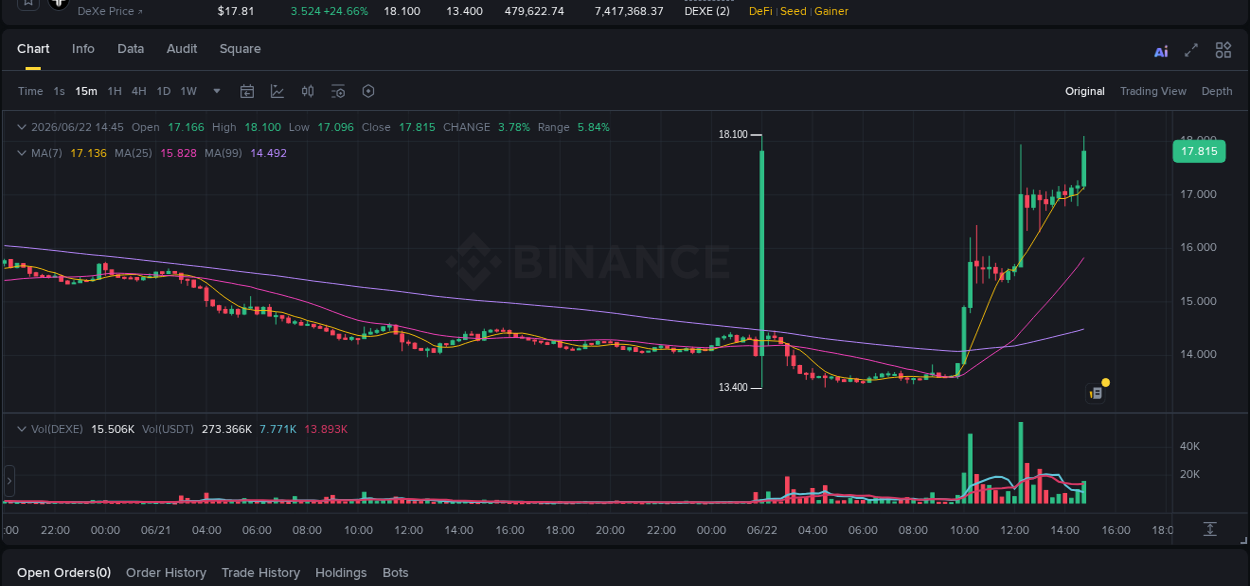Open the Trade History tab
This screenshot has width=1250, height=586.
(260, 573)
